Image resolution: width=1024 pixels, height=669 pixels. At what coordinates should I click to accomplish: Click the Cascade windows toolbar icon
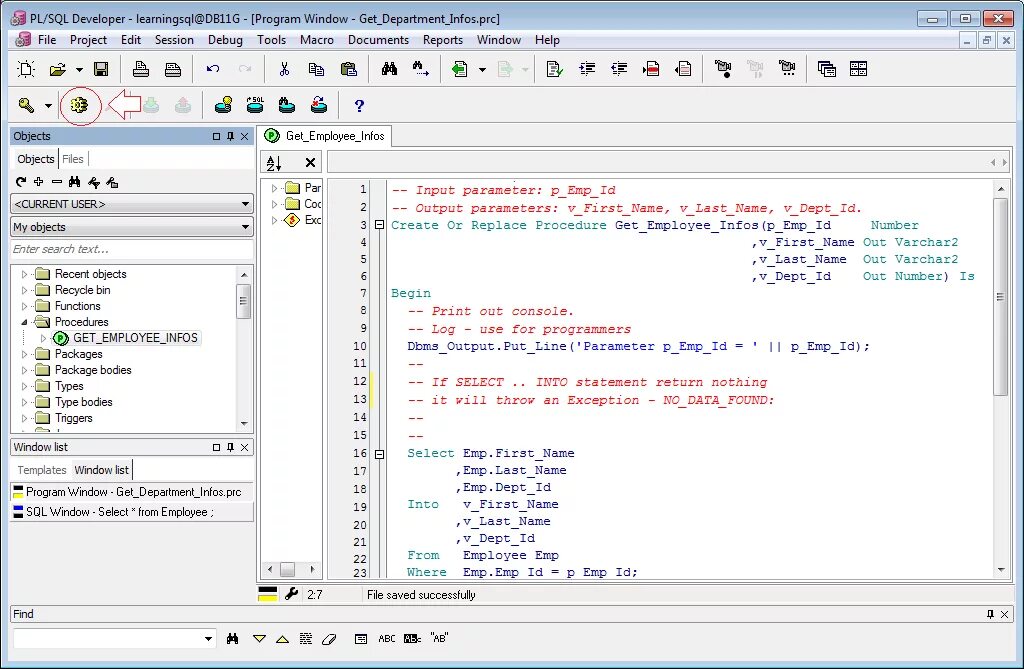coord(827,69)
